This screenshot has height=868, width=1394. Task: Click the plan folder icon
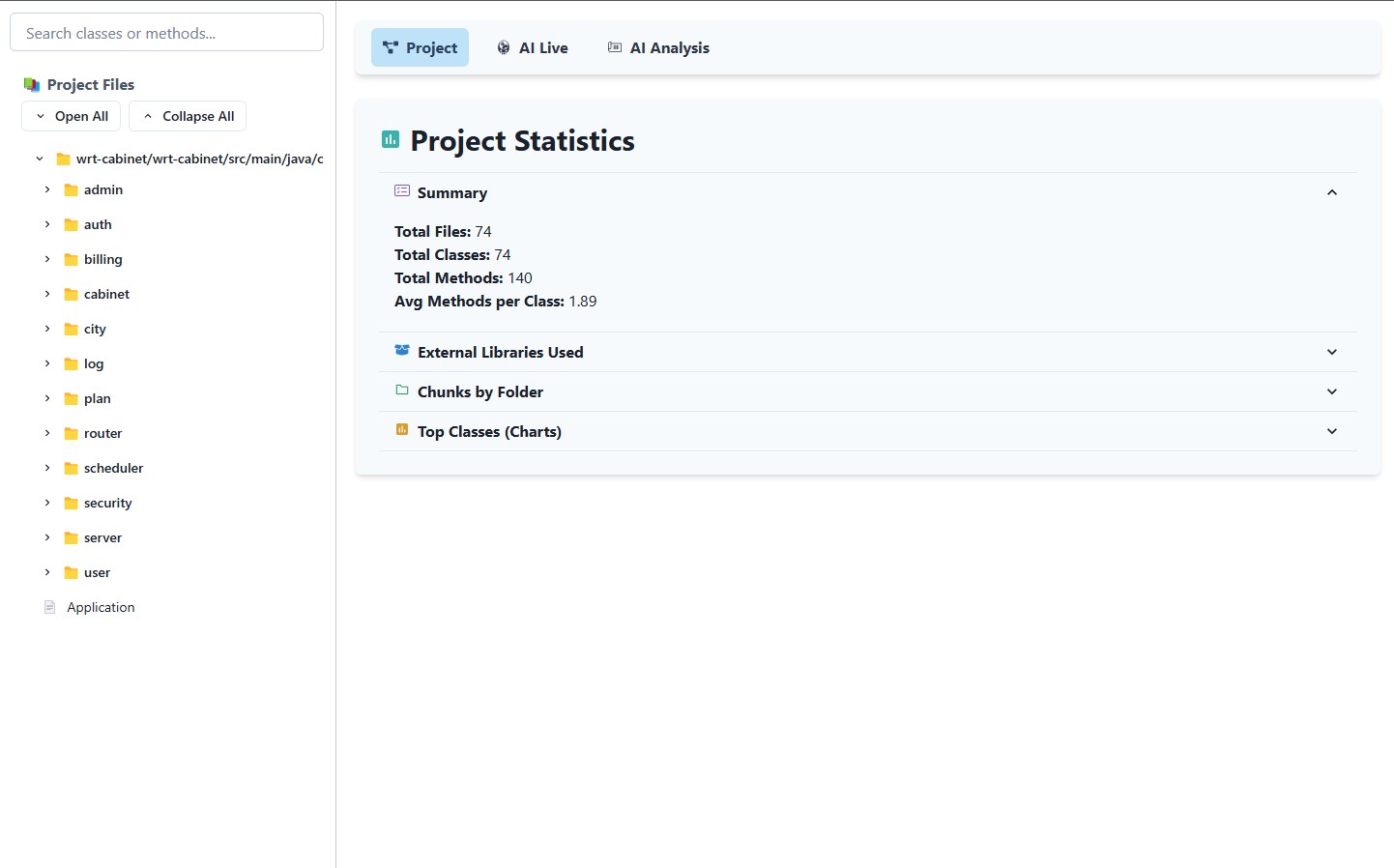[71, 399]
